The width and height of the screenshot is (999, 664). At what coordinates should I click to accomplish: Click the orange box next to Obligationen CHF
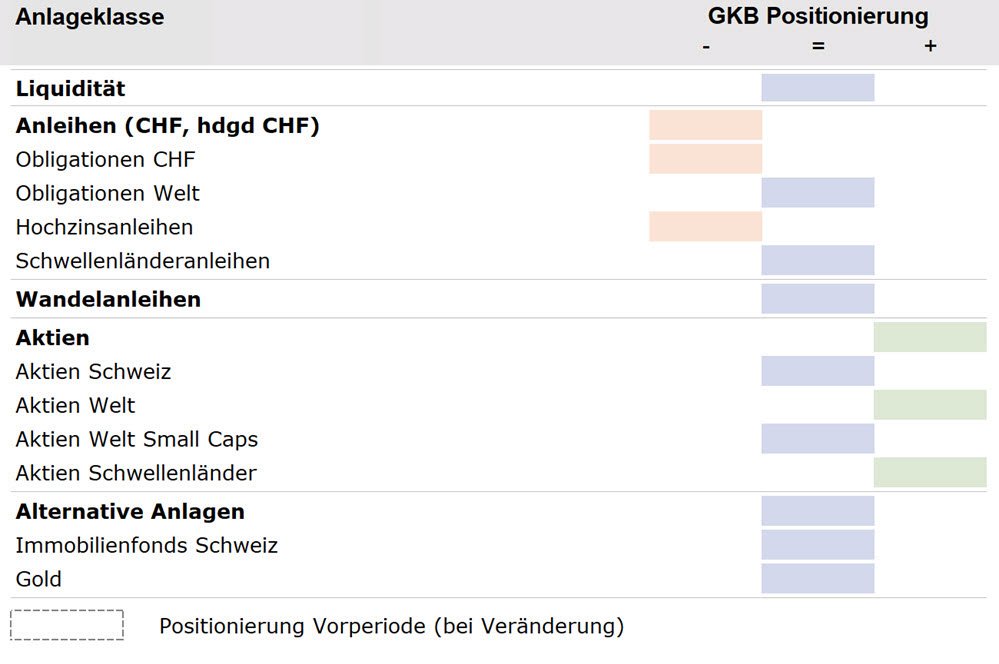coord(705,159)
